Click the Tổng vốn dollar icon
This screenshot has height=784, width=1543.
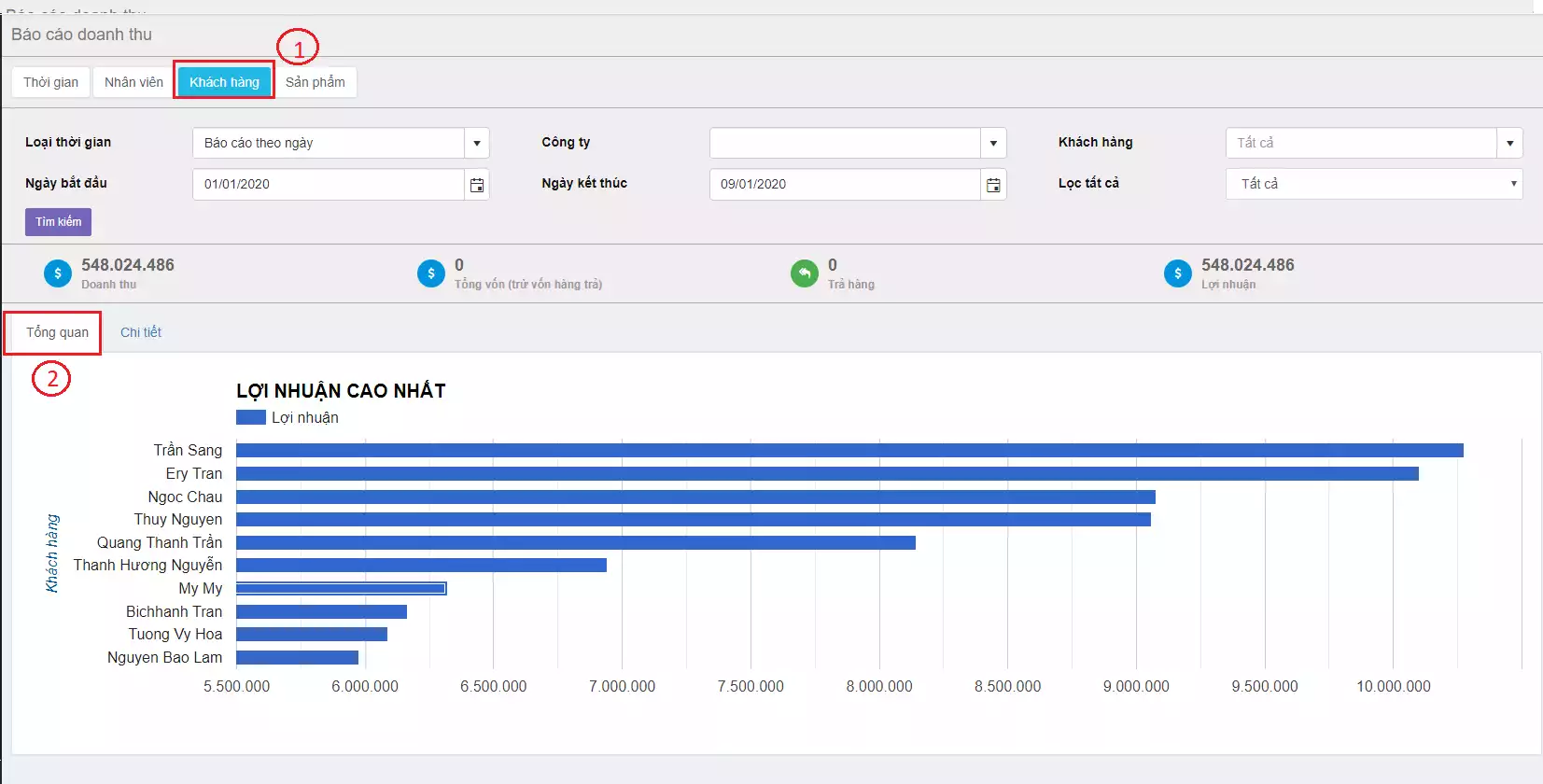point(431,273)
